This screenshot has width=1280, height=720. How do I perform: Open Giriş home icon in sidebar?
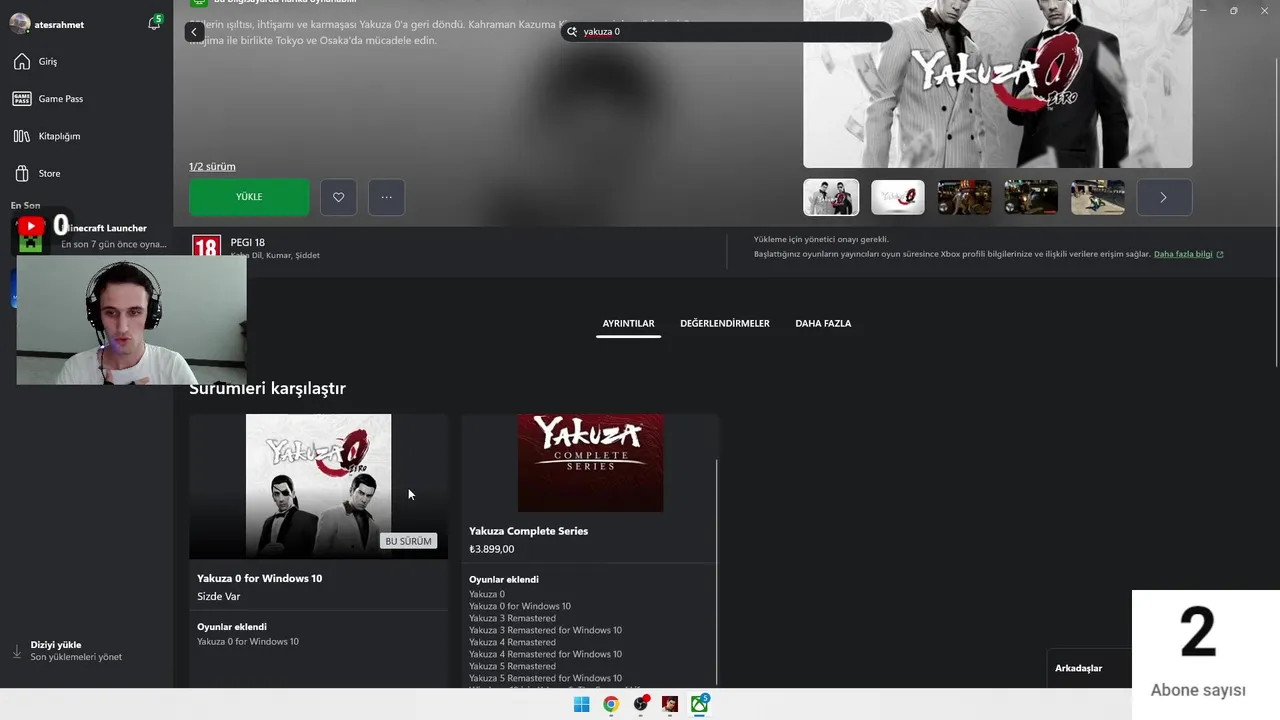[x=21, y=62]
